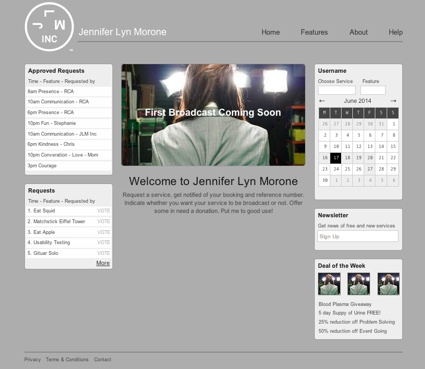
Task: Show More requests link
Action: [103, 263]
